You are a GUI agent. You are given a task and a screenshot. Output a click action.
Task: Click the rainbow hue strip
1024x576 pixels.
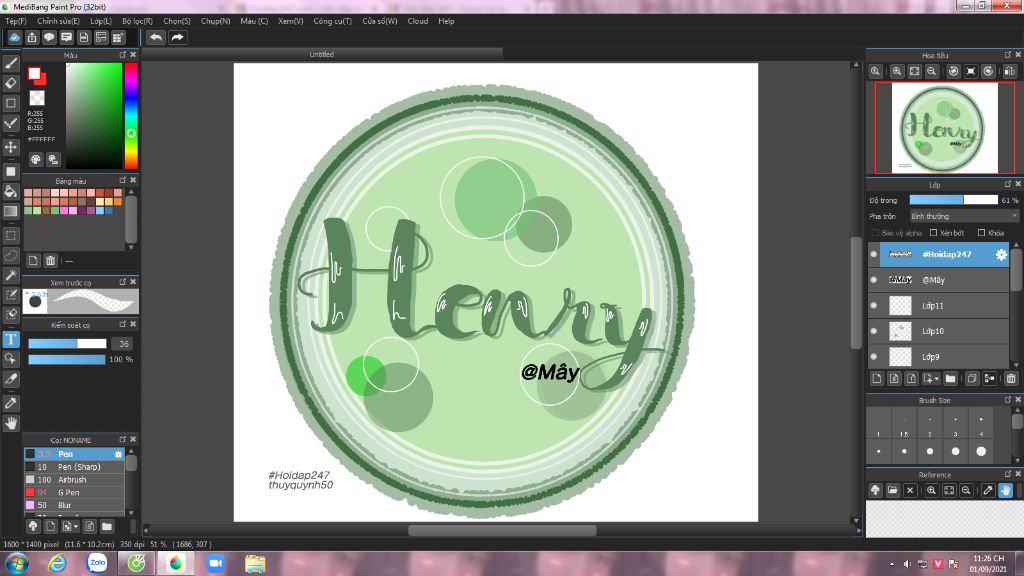(x=131, y=116)
